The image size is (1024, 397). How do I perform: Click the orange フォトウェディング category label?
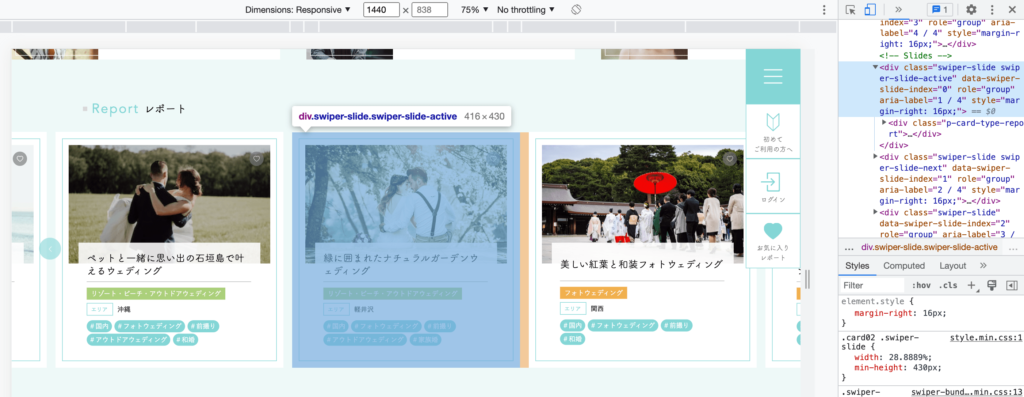[x=594, y=293]
